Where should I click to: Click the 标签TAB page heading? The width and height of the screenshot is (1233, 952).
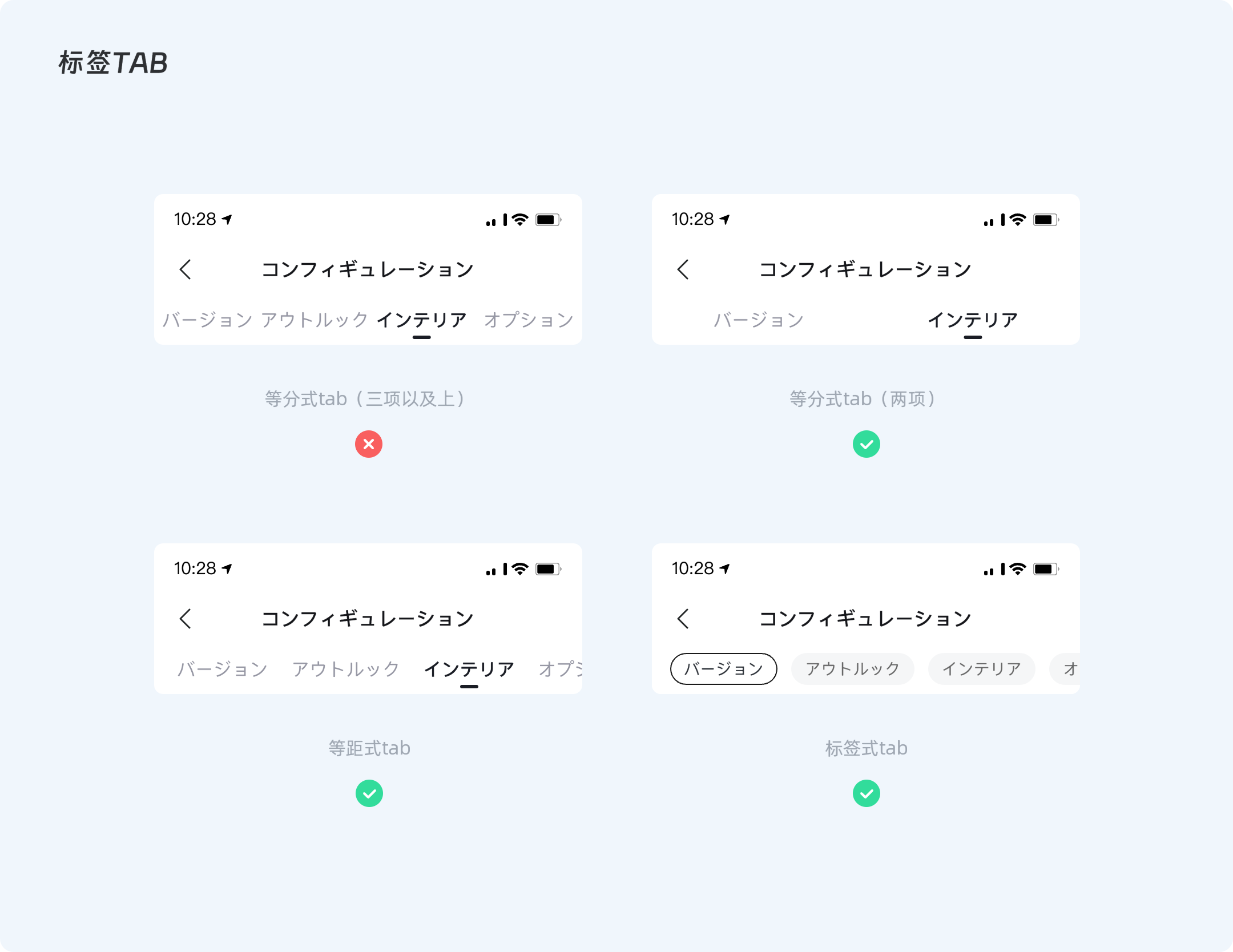click(113, 63)
